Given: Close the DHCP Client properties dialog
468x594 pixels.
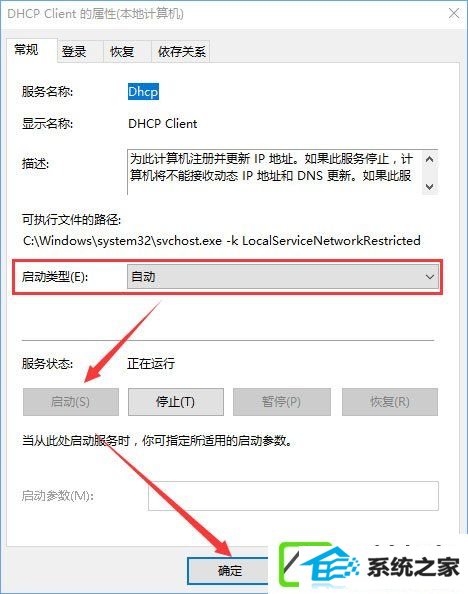Looking at the screenshot, I should tap(454, 14).
